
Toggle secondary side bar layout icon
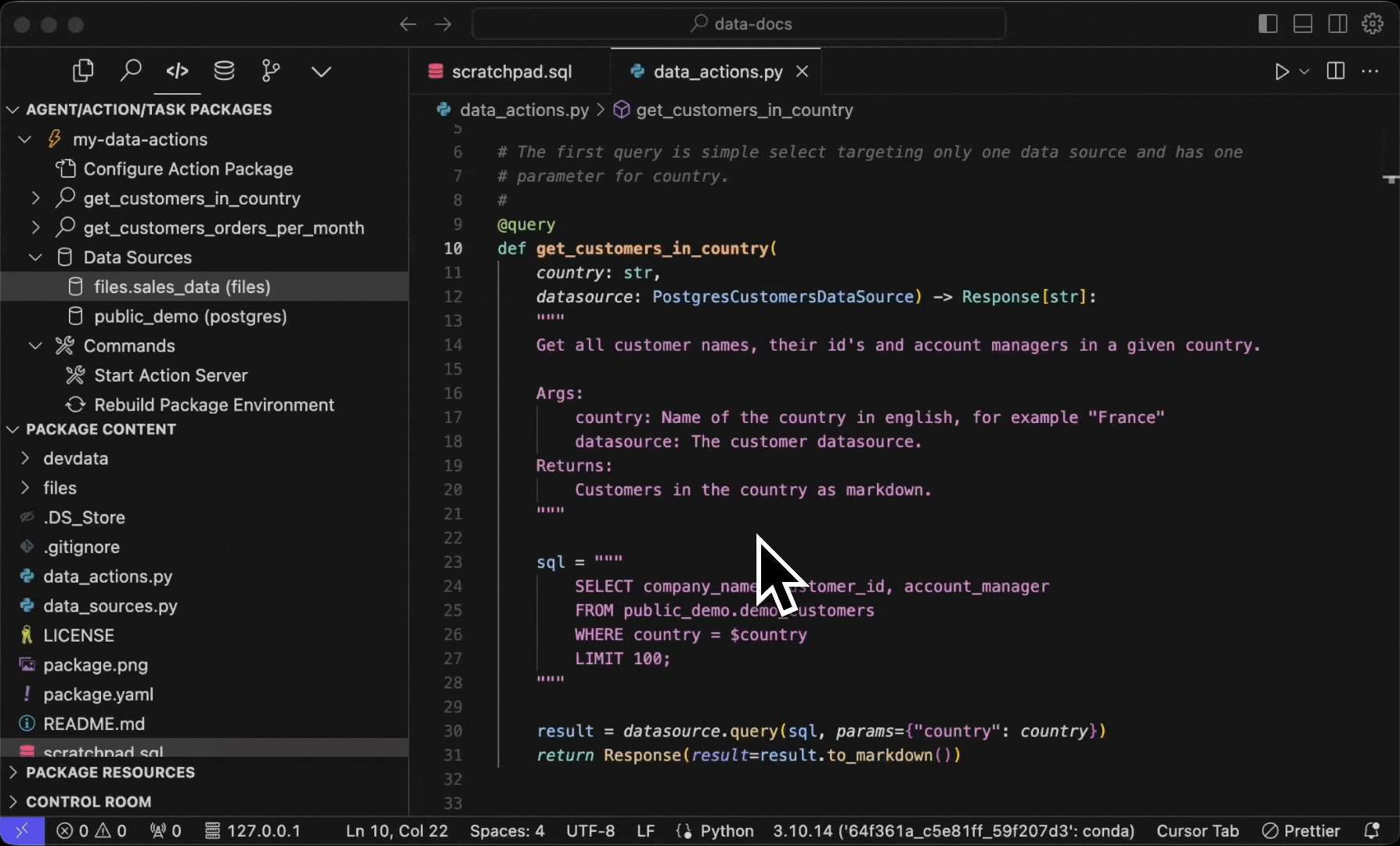pos(1338,24)
